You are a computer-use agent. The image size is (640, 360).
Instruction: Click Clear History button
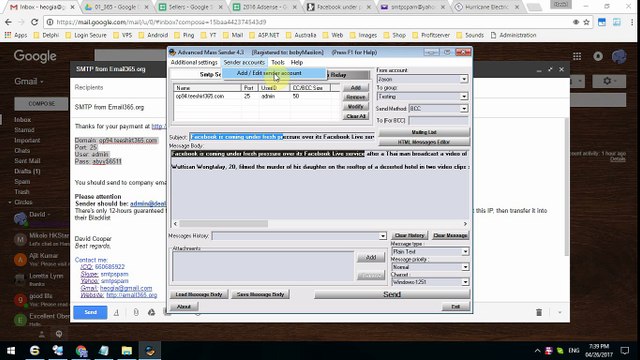coord(409,236)
